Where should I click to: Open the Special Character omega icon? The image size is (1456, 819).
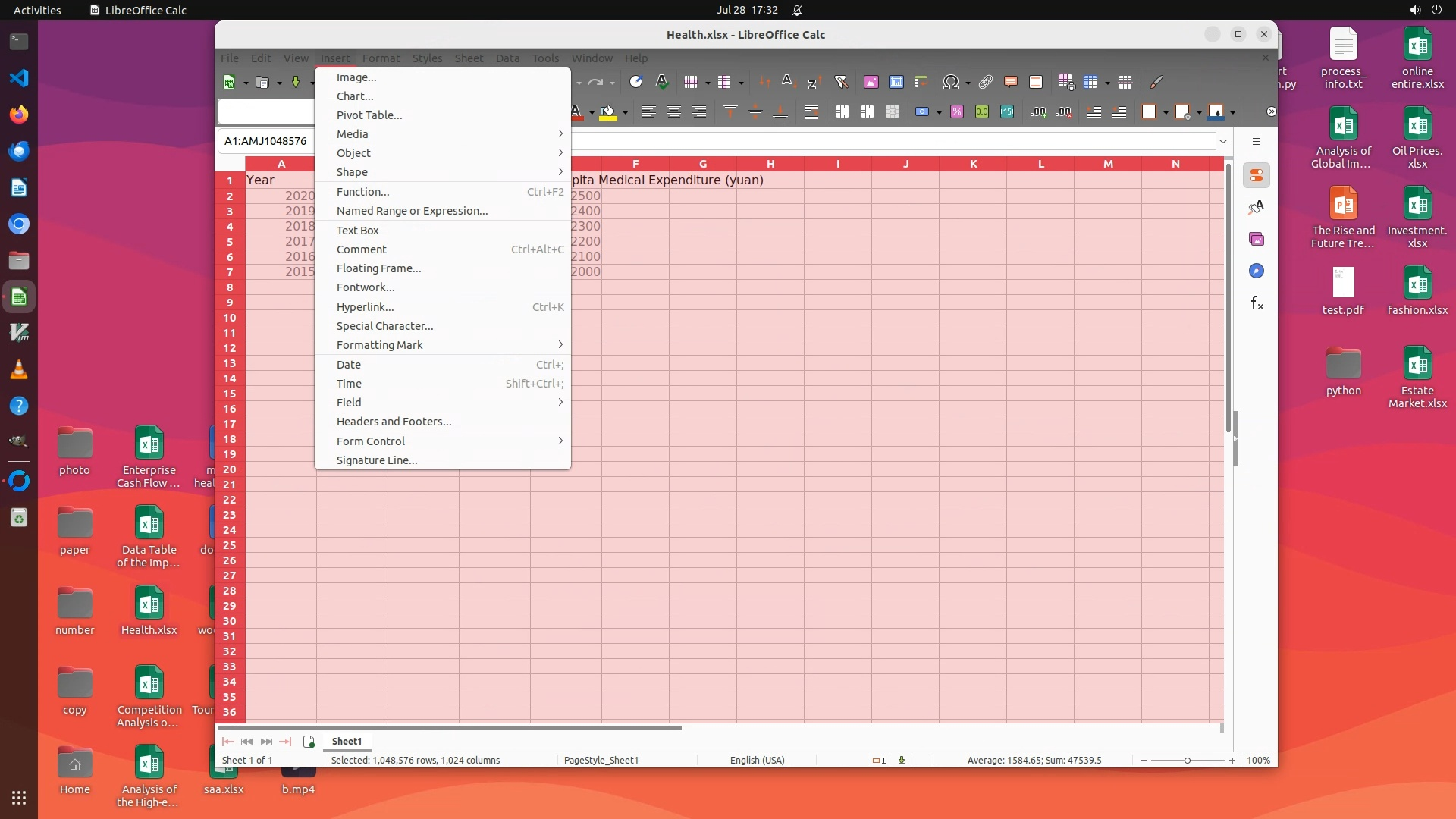[x=950, y=82]
